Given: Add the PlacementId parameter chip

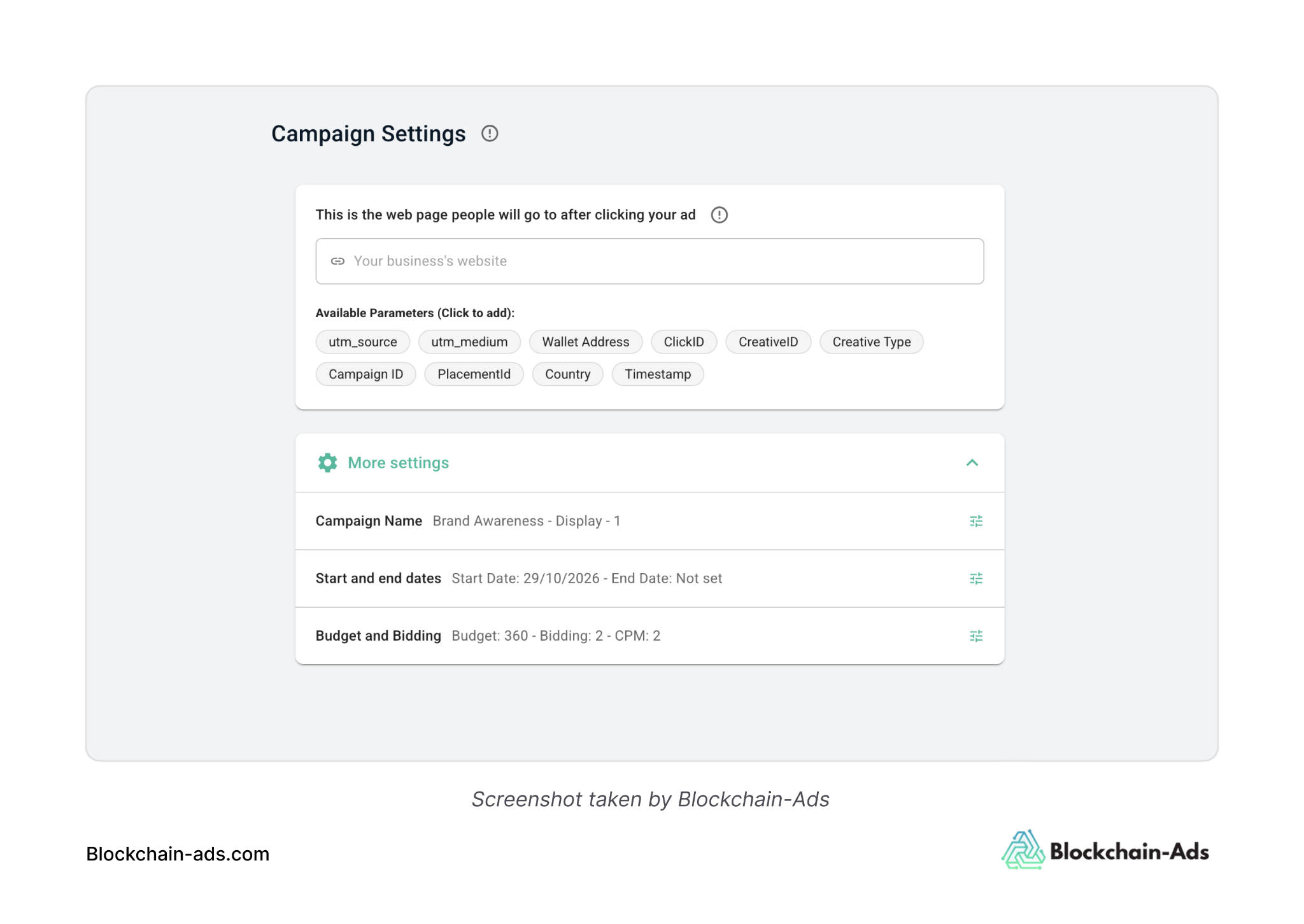Looking at the screenshot, I should coord(474,374).
